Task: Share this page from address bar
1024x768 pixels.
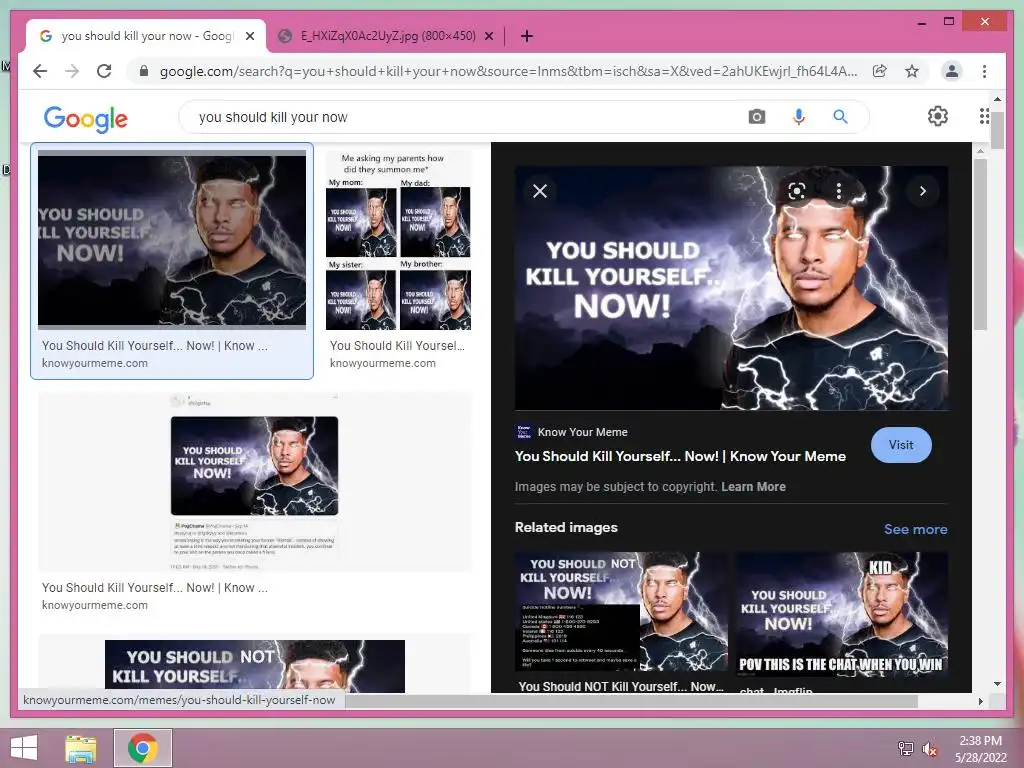Action: 880,71
